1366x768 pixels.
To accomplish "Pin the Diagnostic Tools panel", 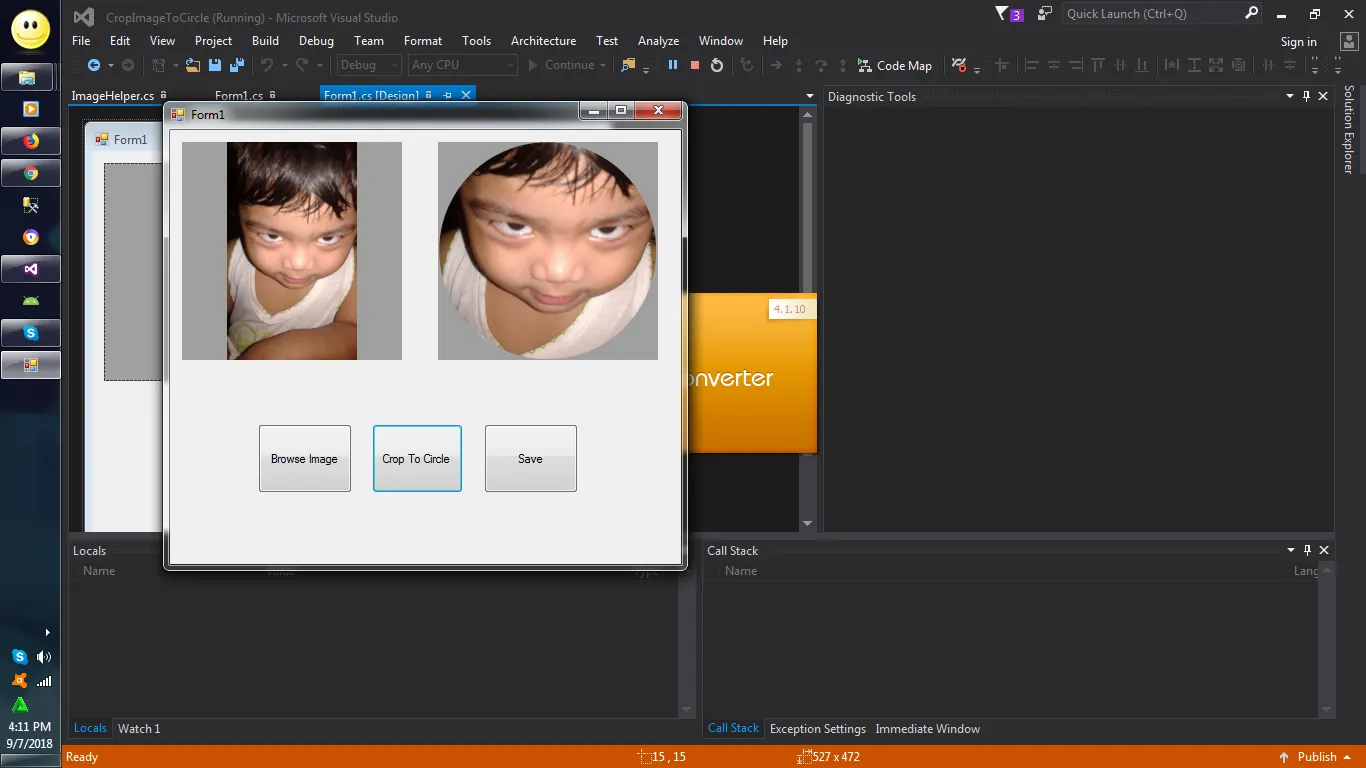I will point(1306,97).
